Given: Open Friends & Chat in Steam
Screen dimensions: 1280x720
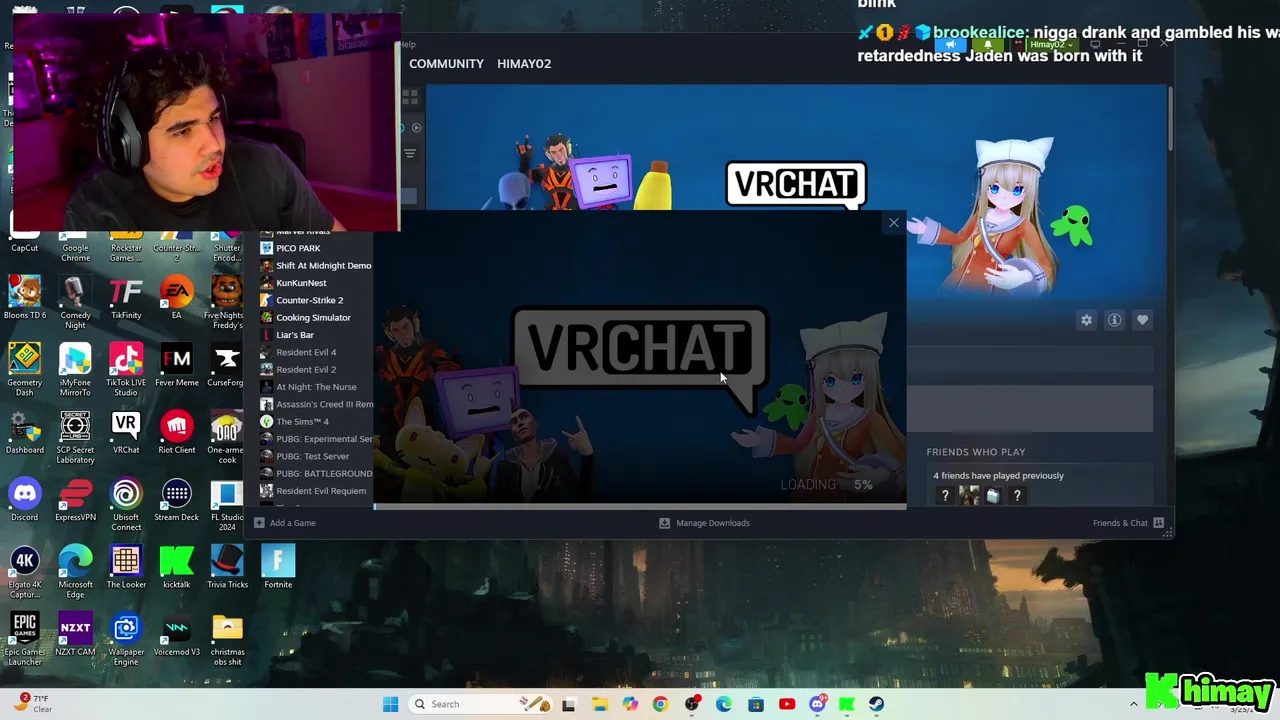Looking at the screenshot, I should point(1128,523).
